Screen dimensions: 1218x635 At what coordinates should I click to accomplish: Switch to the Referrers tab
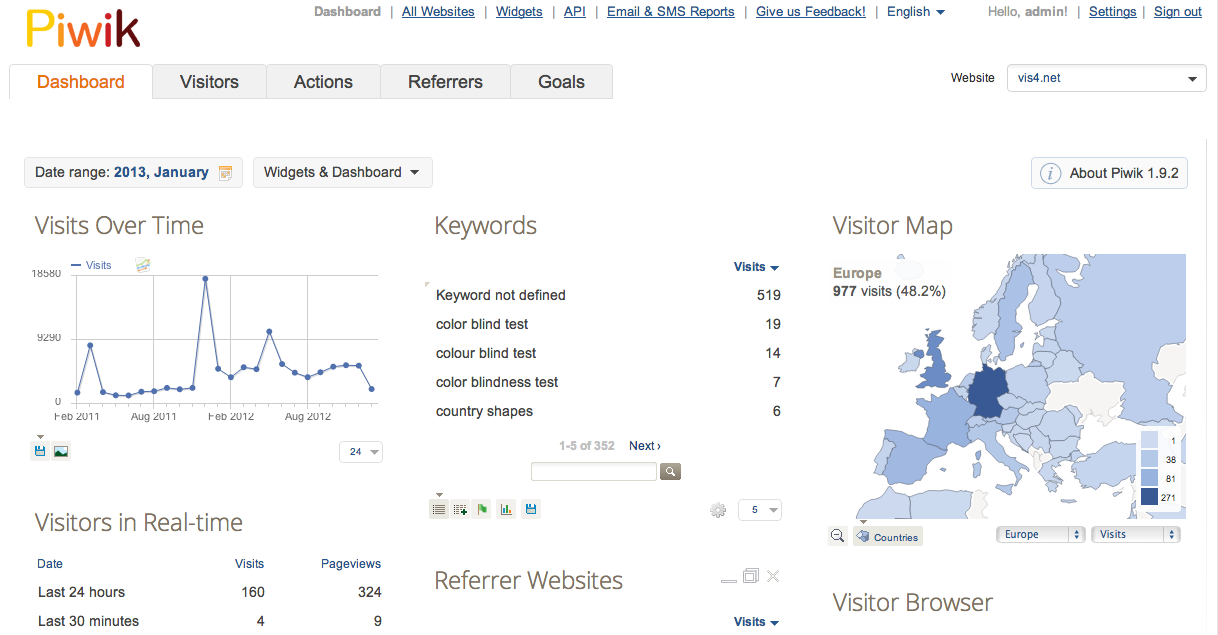[x=445, y=82]
